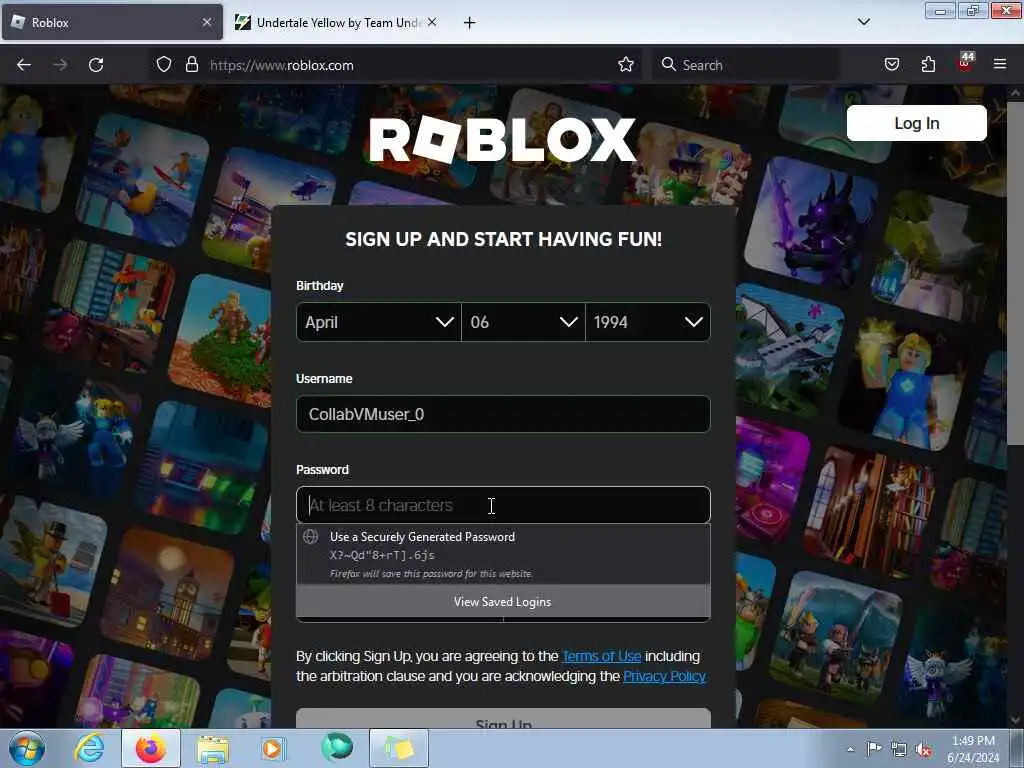Show hidden system tray icons
Viewport: 1024px width, 768px height.
coord(850,749)
